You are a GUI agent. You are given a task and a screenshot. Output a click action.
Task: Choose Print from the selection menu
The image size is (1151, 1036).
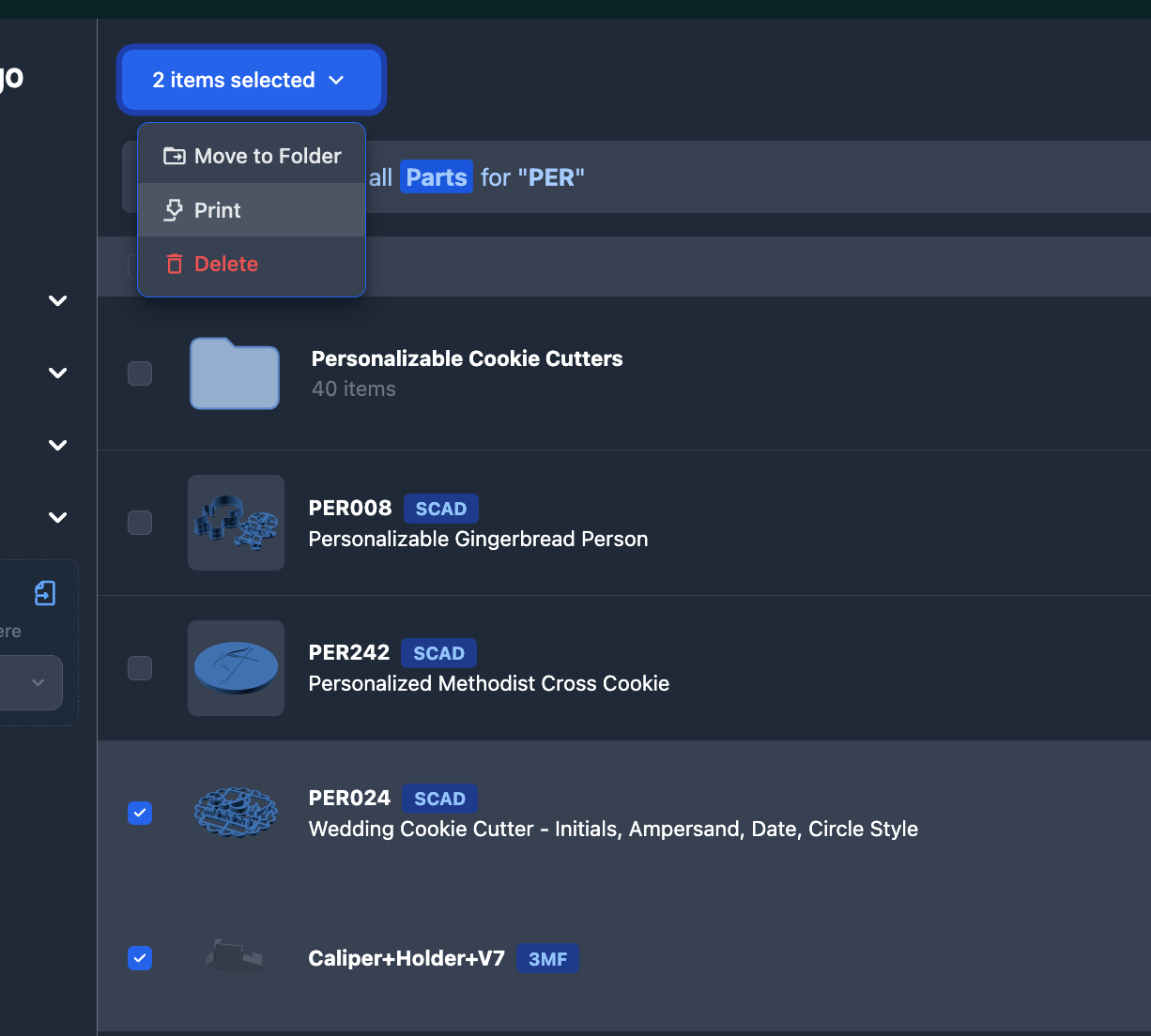(x=218, y=210)
